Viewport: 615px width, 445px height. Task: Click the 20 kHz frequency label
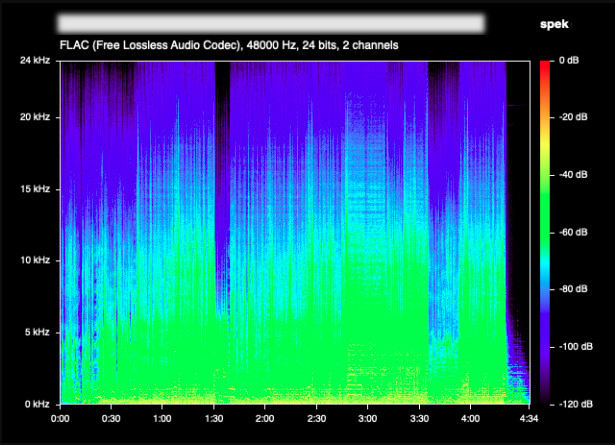(35, 117)
